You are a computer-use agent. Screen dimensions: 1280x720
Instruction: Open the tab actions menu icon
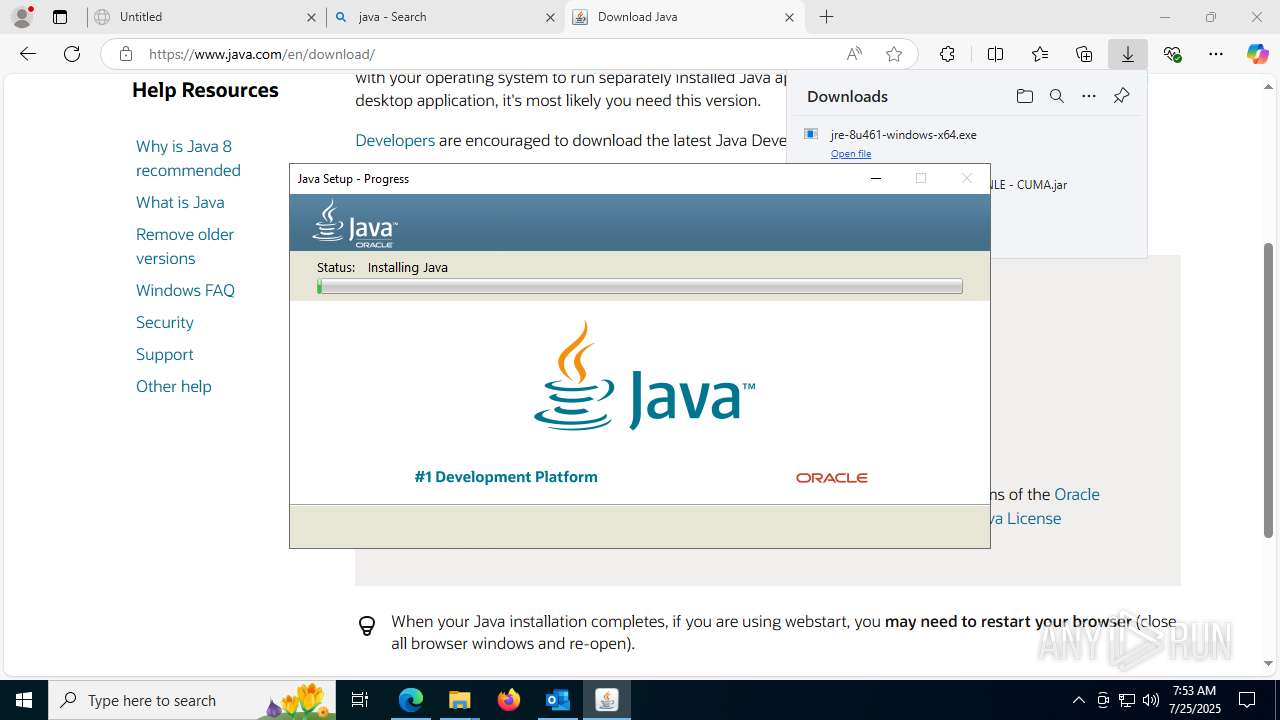pyautogui.click(x=60, y=17)
